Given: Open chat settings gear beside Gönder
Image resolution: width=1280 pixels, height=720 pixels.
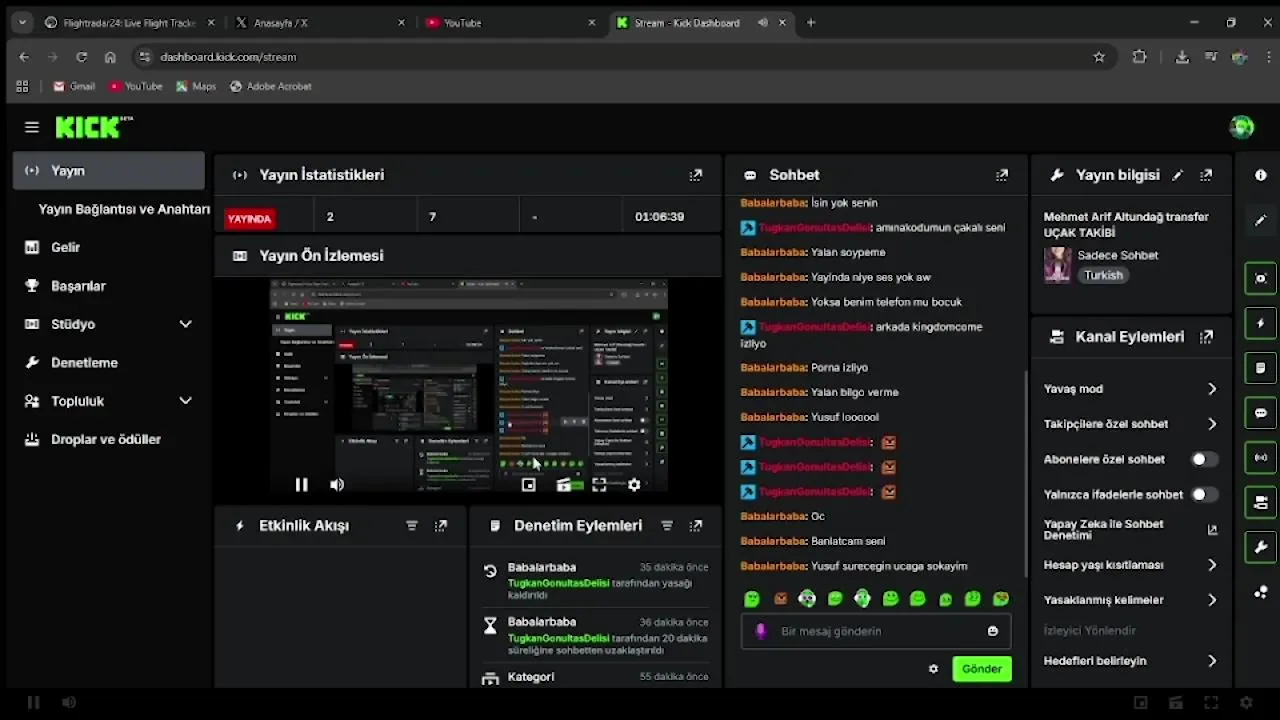Looking at the screenshot, I should [x=933, y=669].
